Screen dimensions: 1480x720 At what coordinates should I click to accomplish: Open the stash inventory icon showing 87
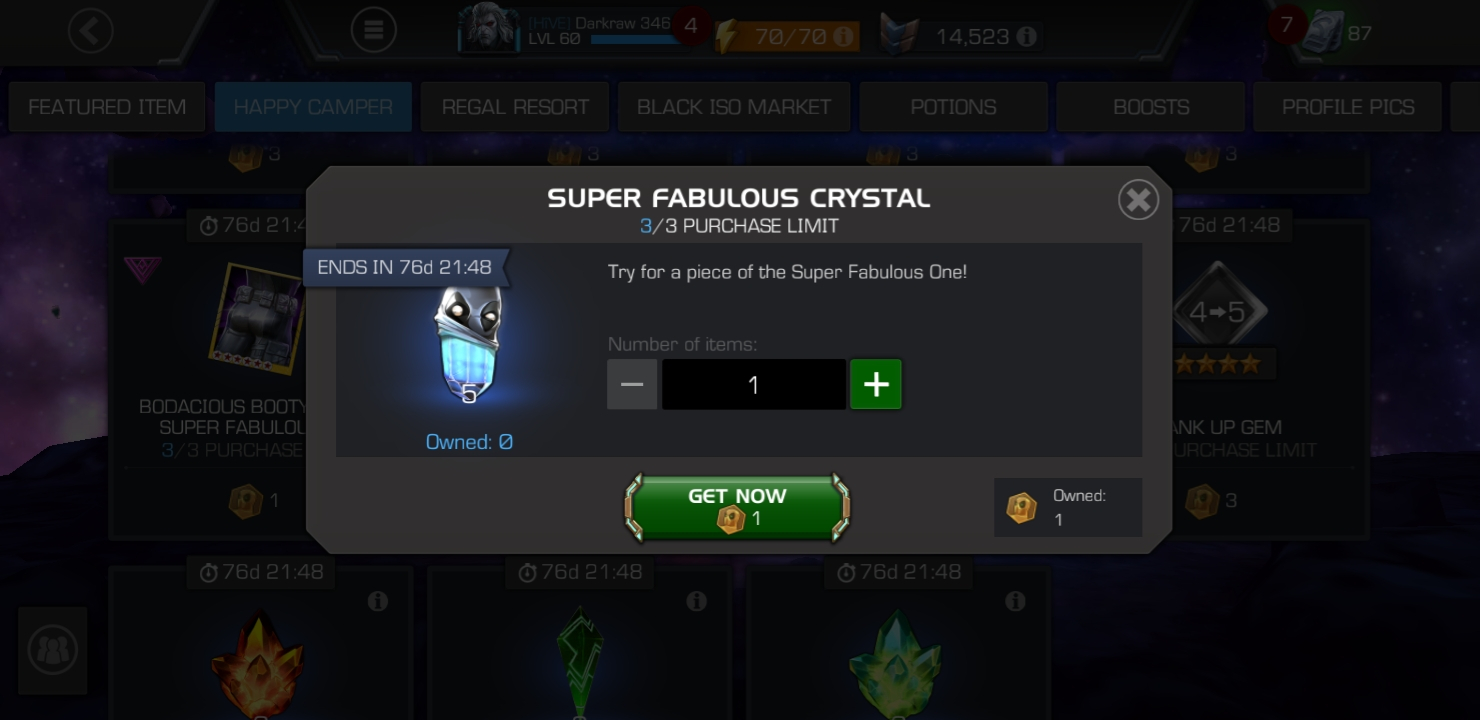tap(1326, 33)
